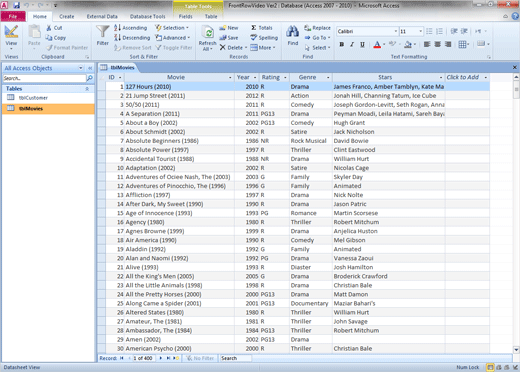520x372 pixels.
Task: Open the Table tab under Table Tools
Action: 211,16
